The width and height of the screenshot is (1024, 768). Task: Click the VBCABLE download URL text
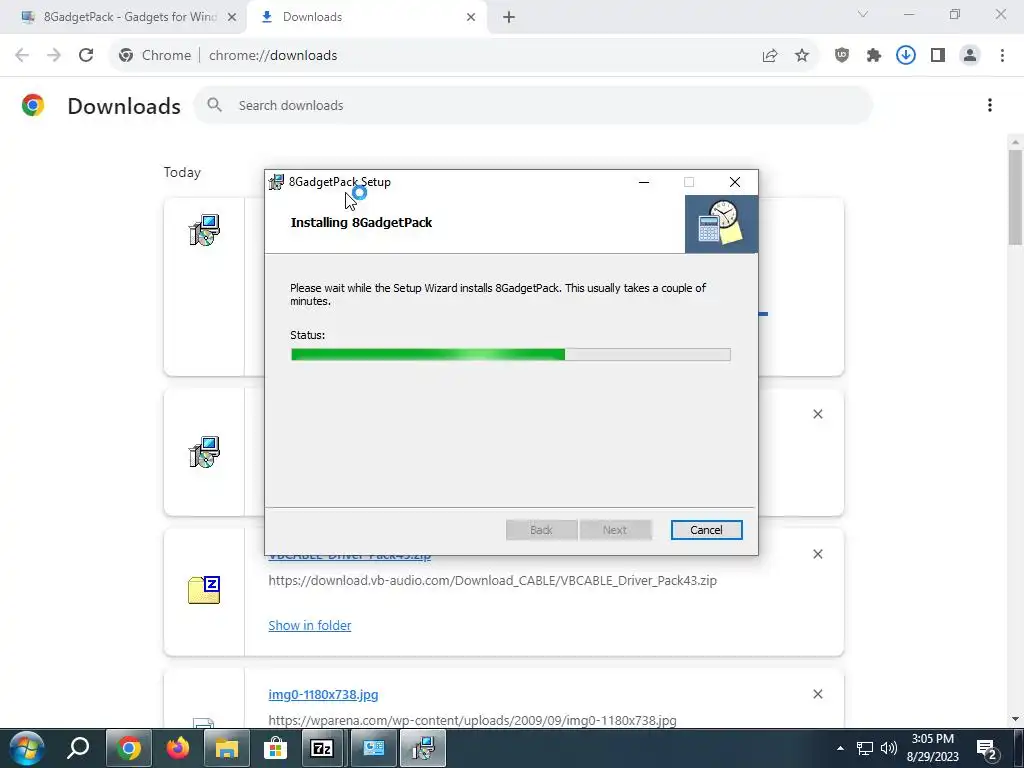(x=492, y=580)
